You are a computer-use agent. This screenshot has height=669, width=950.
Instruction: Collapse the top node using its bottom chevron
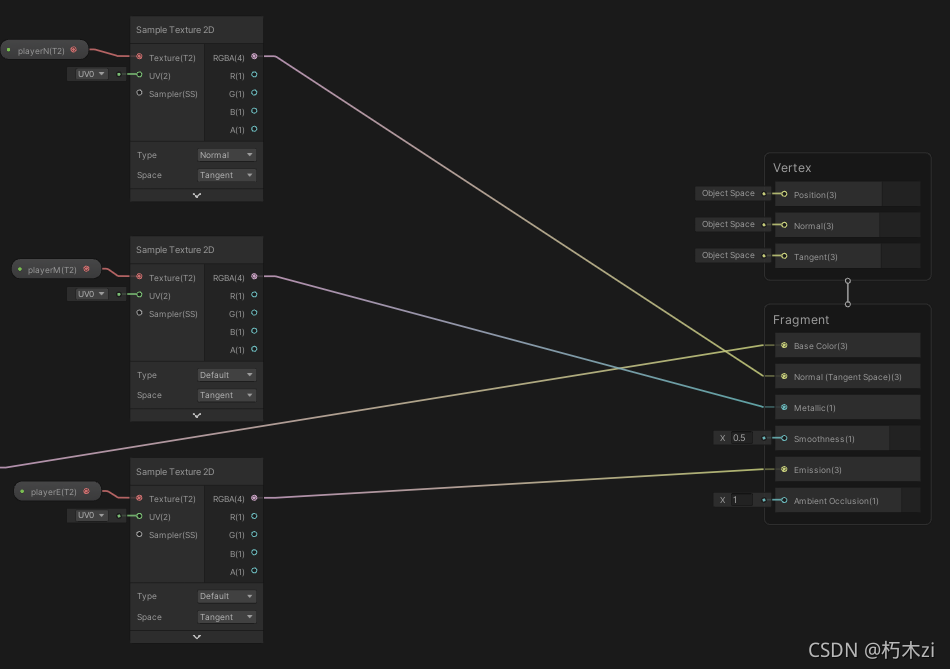tap(196, 195)
